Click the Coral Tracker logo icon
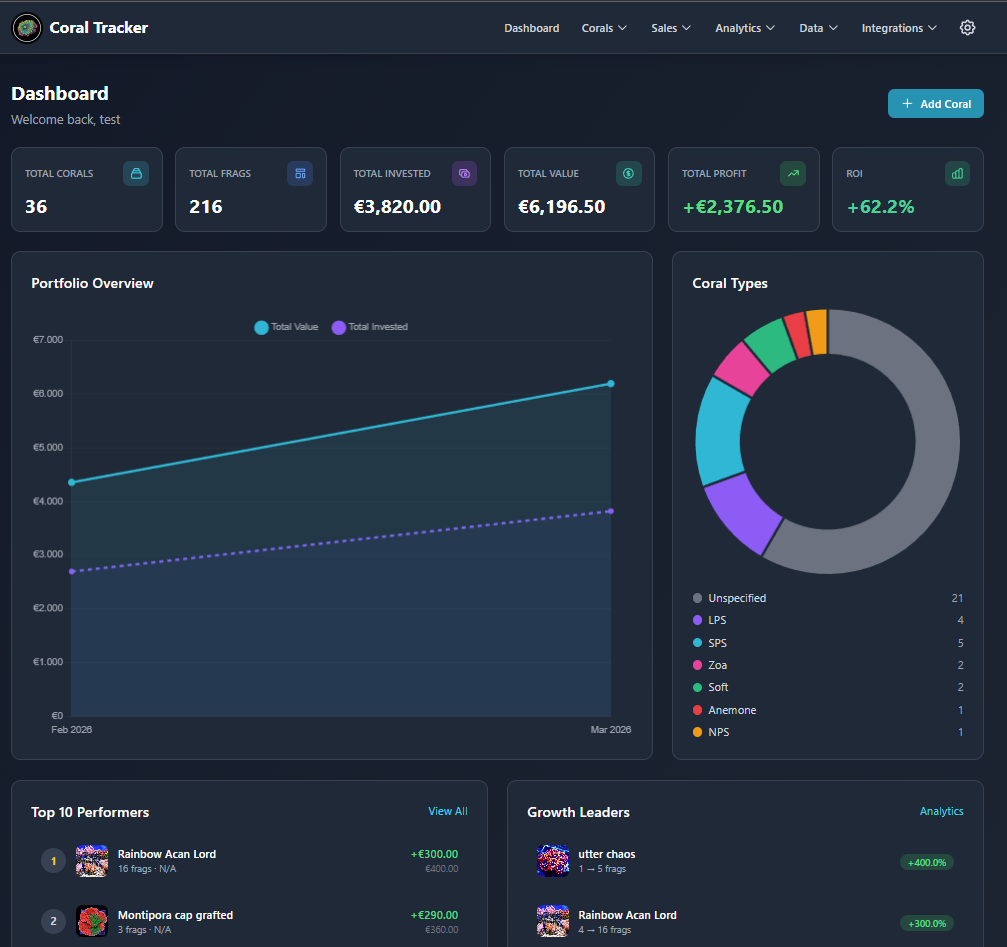The height and width of the screenshot is (947, 1007). pyautogui.click(x=26, y=27)
